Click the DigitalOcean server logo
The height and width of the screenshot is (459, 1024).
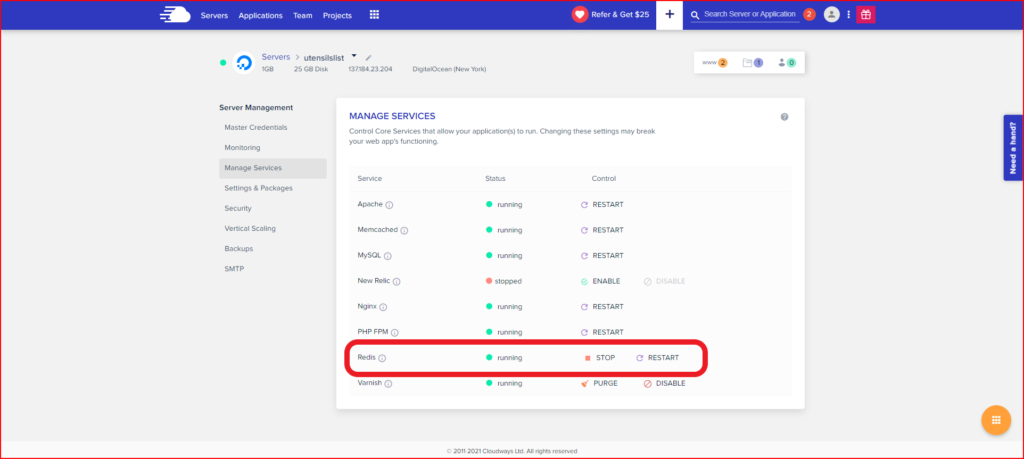click(244, 63)
